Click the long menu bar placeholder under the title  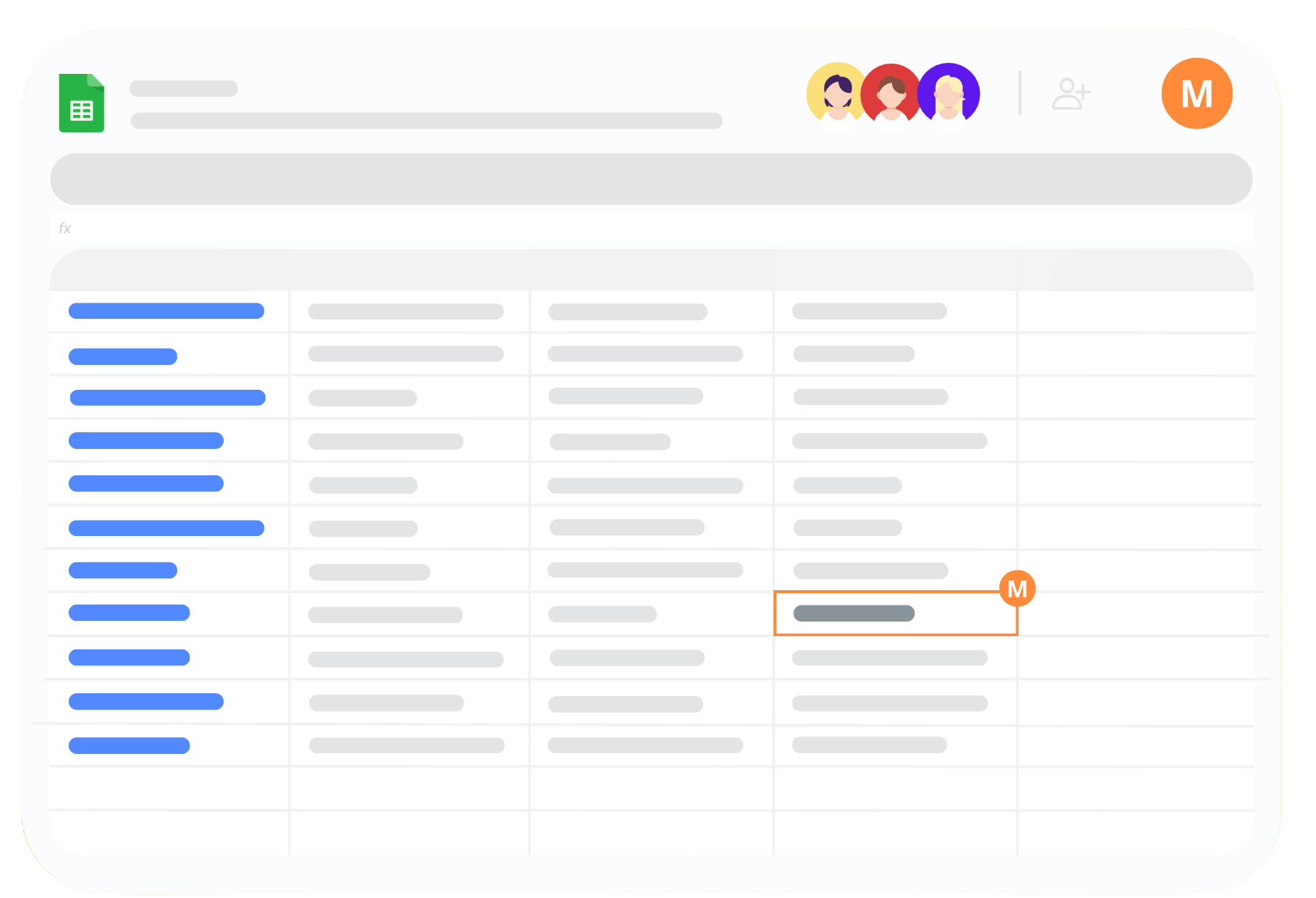(x=426, y=121)
